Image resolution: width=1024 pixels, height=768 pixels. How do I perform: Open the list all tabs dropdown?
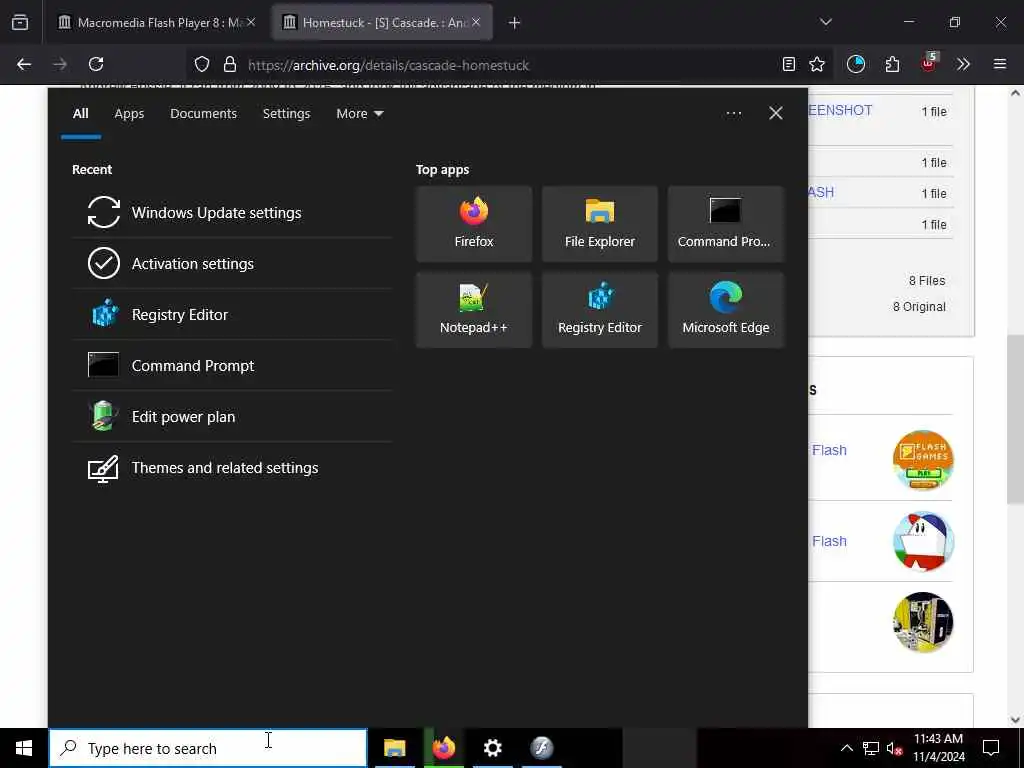[826, 22]
